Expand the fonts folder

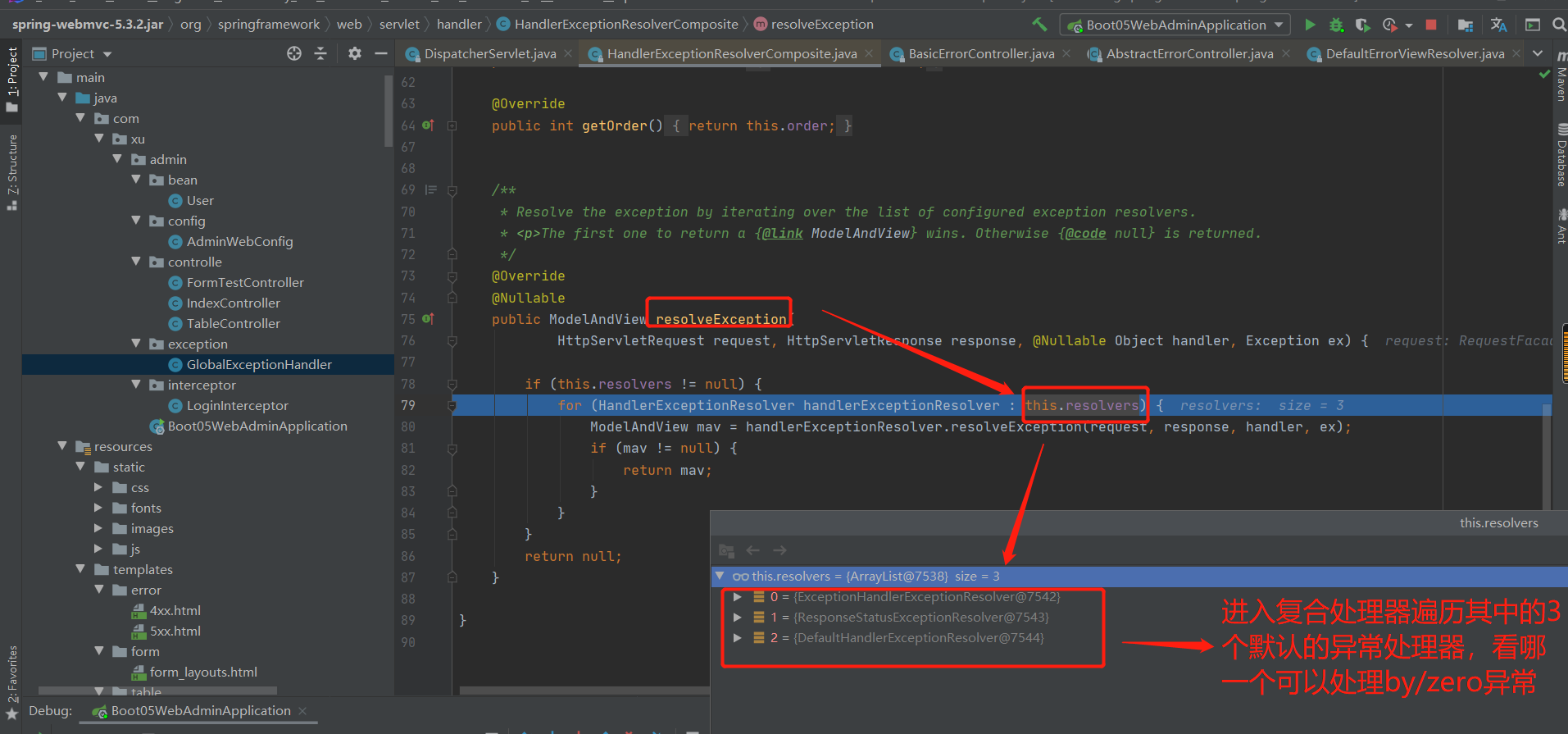coord(98,508)
